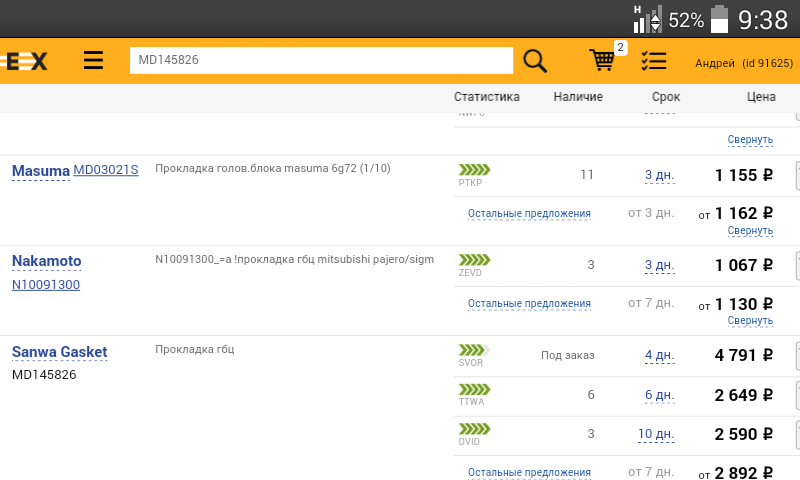
Task: Click TTWA supplier statistics arrows icon
Action: click(474, 390)
